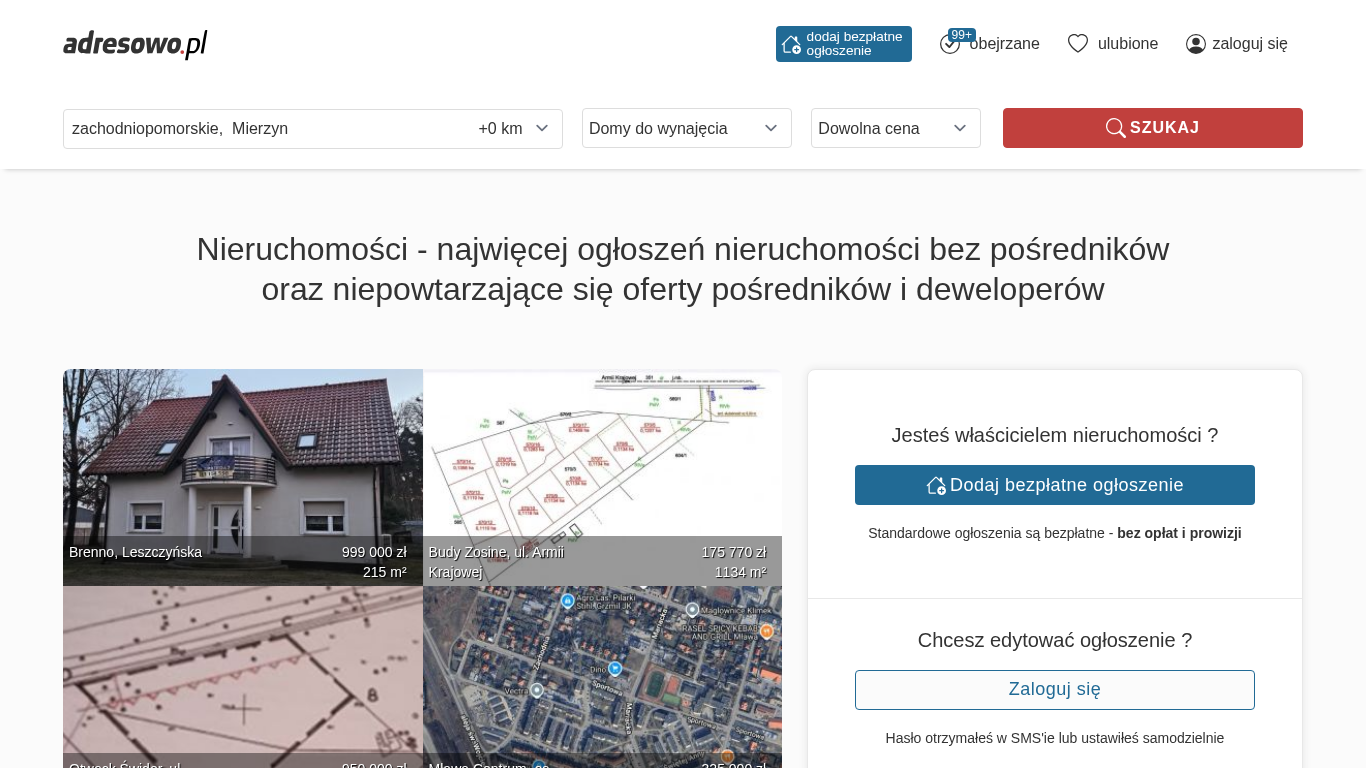Image resolution: width=1366 pixels, height=768 pixels.
Task: Expand the +0 km radius dropdown
Action: (514, 128)
